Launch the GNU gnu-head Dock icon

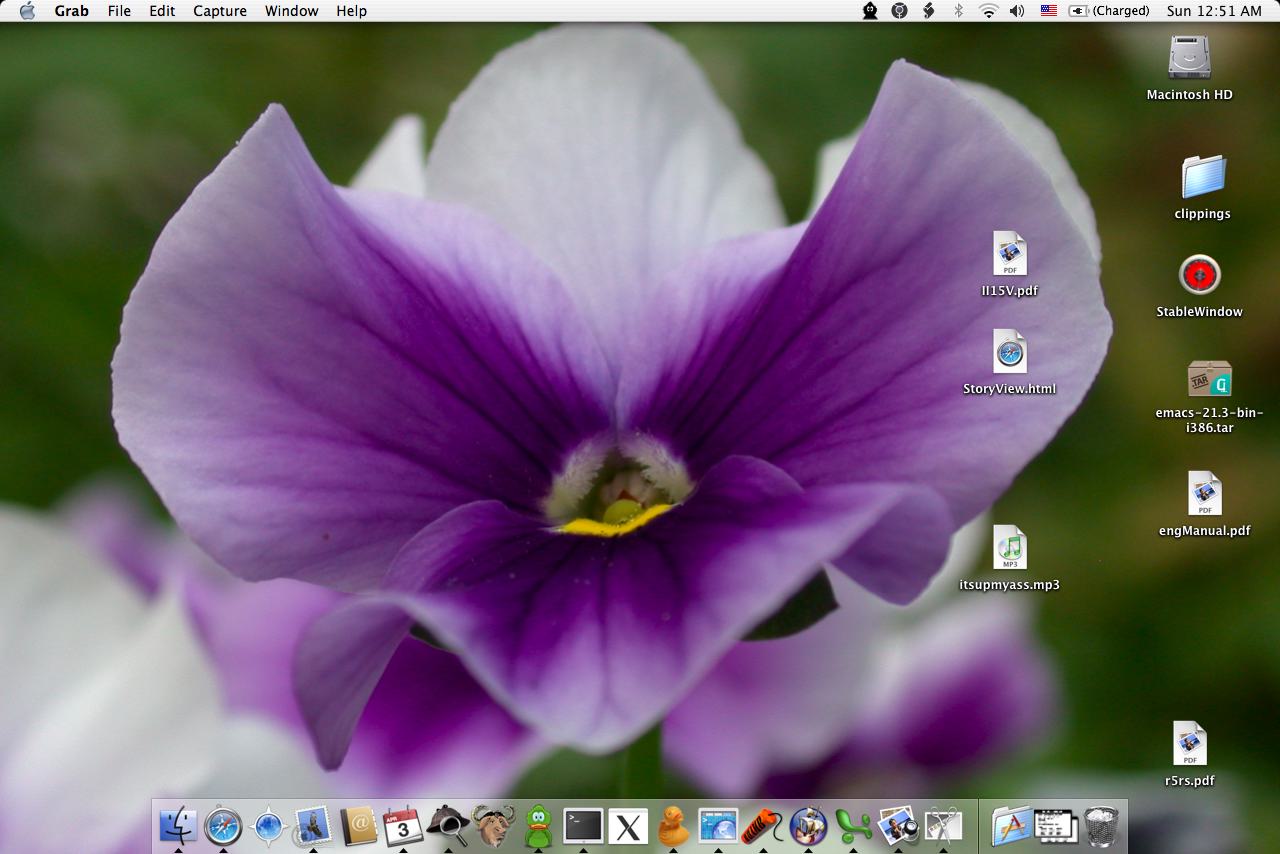[x=493, y=826]
